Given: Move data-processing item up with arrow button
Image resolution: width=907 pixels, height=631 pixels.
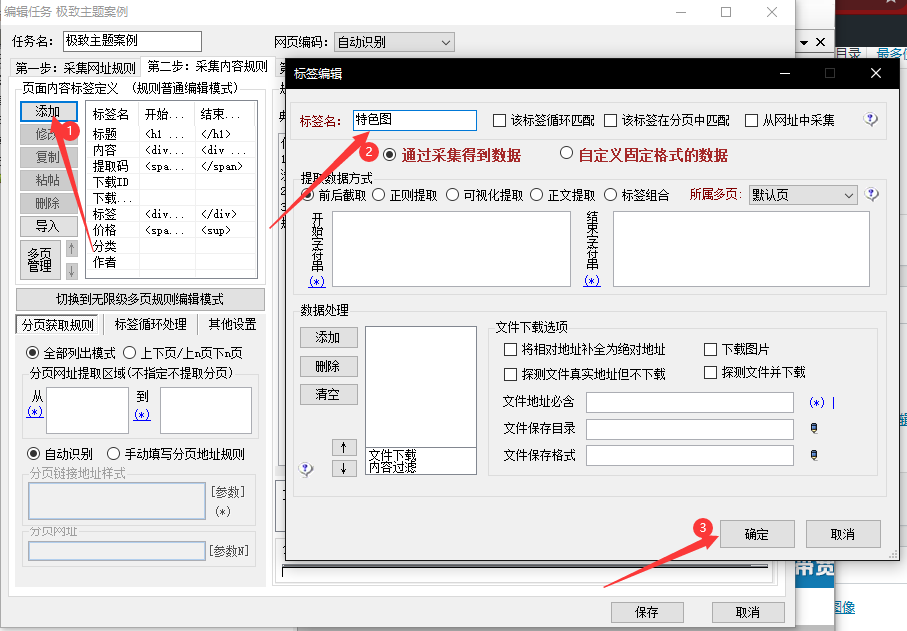Looking at the screenshot, I should 344,447.
